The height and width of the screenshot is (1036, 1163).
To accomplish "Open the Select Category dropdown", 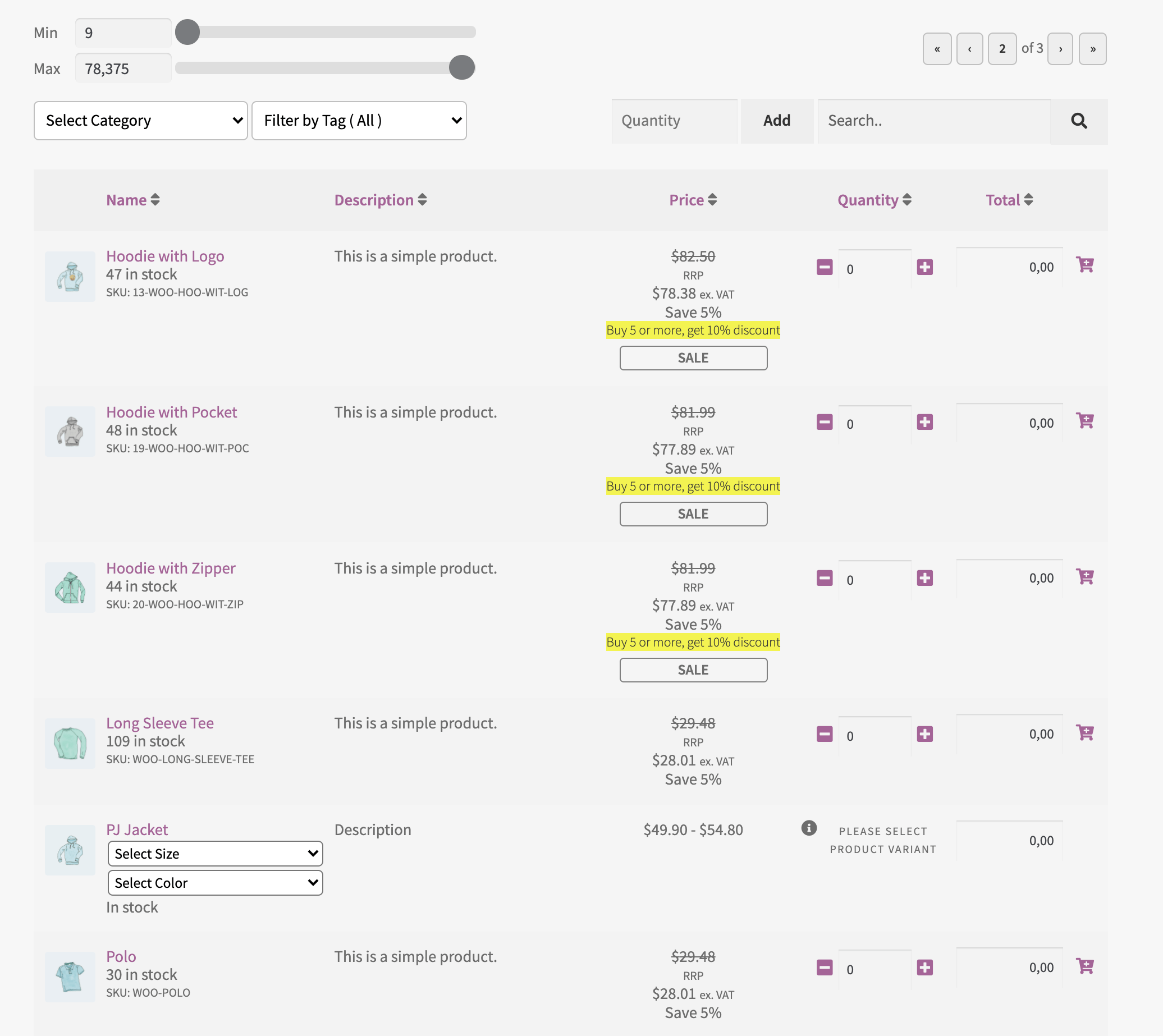I will pyautogui.click(x=140, y=120).
